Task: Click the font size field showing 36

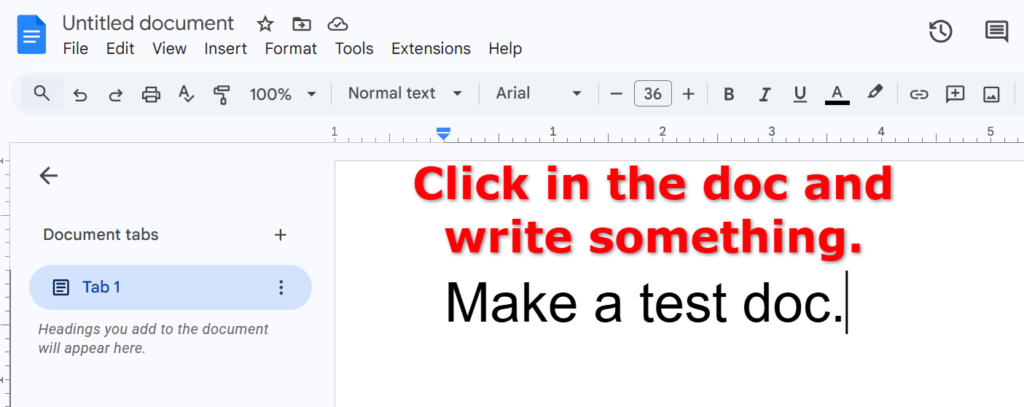Action: (x=652, y=94)
